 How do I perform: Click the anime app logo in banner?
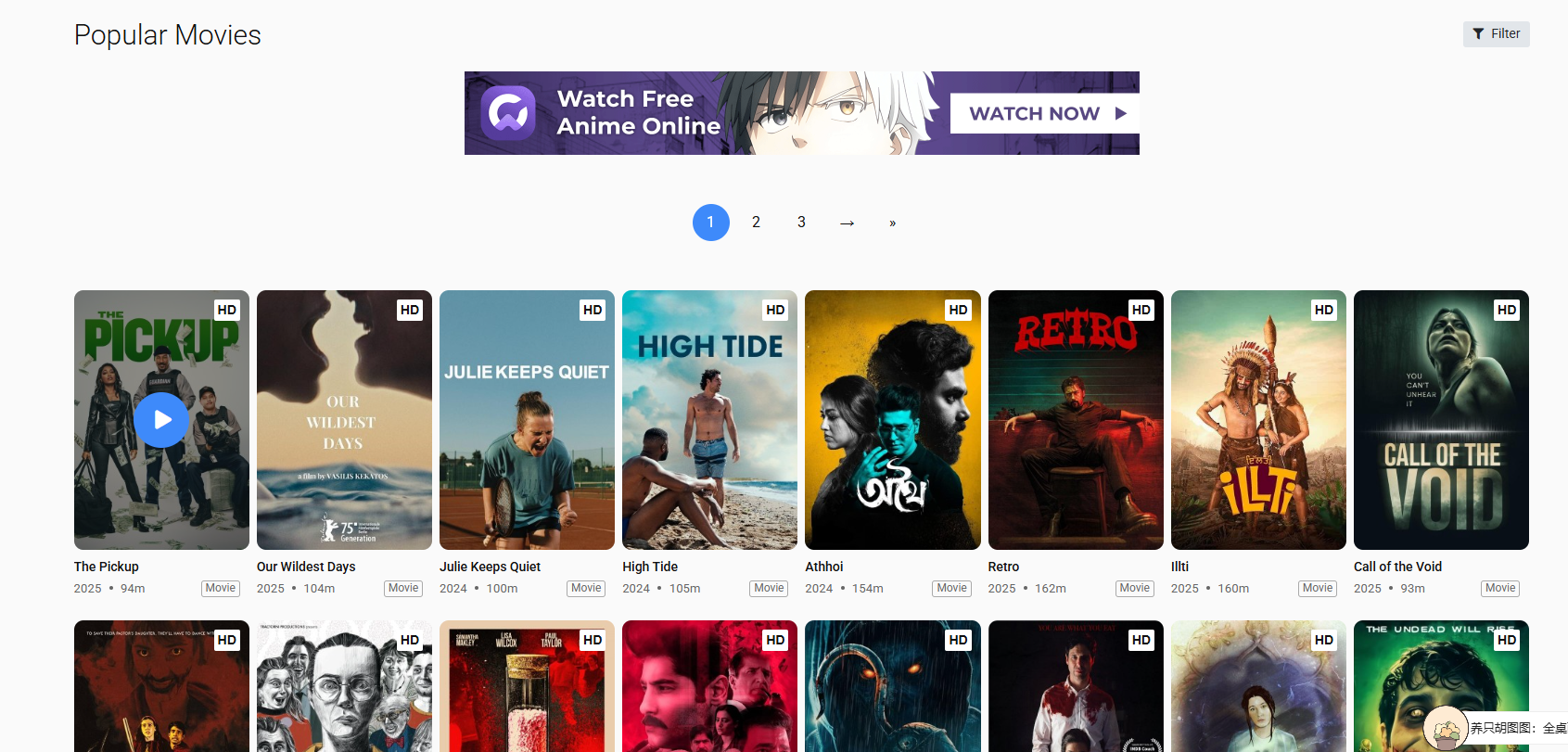point(508,113)
